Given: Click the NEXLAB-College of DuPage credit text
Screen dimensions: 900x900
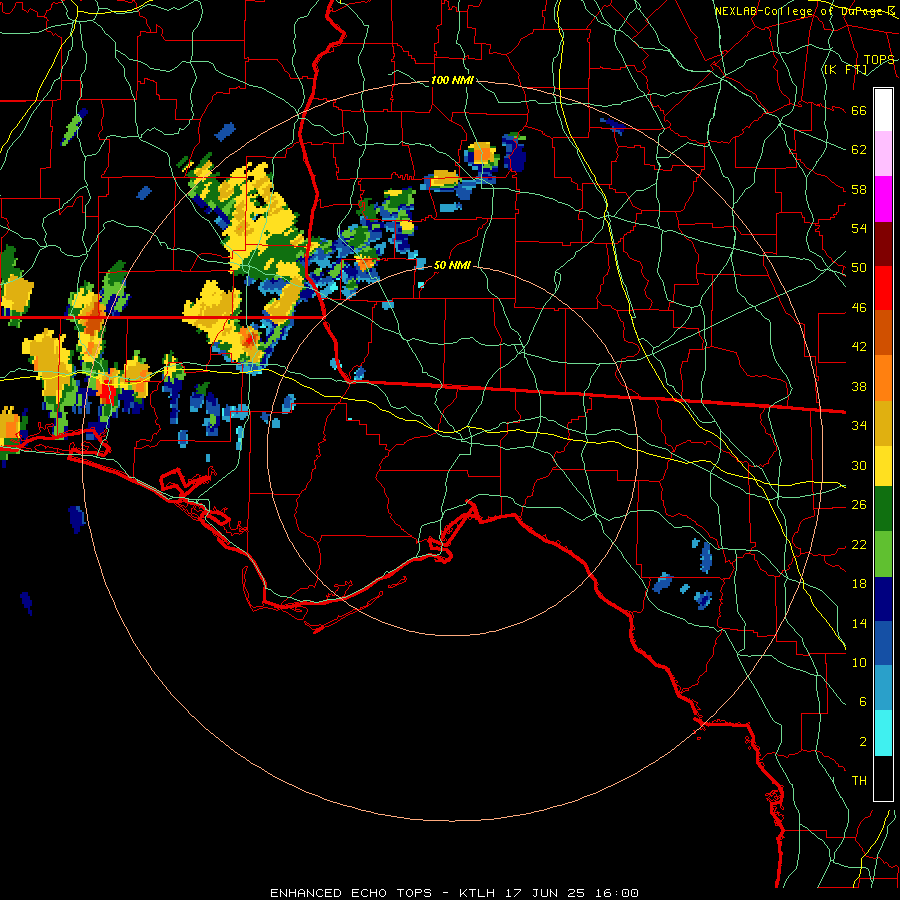Looking at the screenshot, I should pyautogui.click(x=805, y=11).
